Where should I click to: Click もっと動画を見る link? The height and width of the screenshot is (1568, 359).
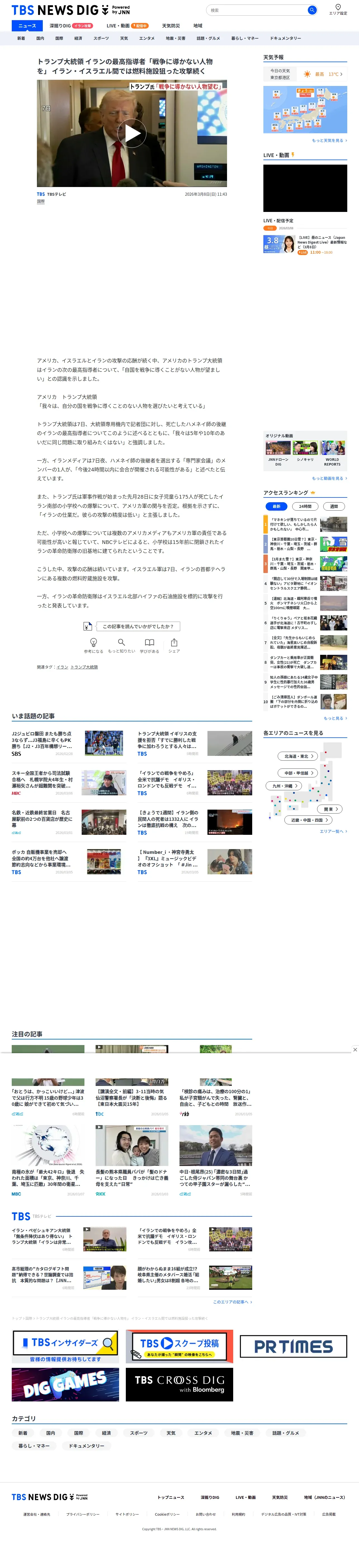click(x=329, y=478)
